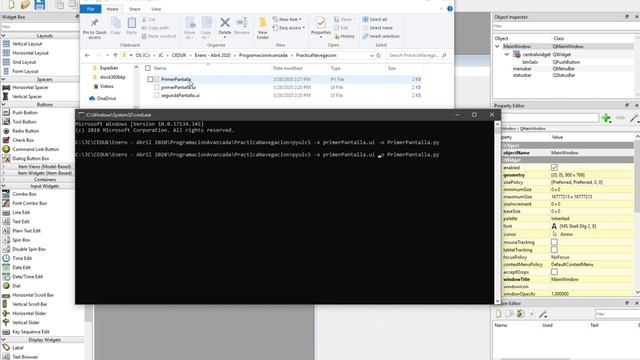This screenshot has height=360, width=640.
Task: Click Explorer help question mark icon
Action: point(449,9)
